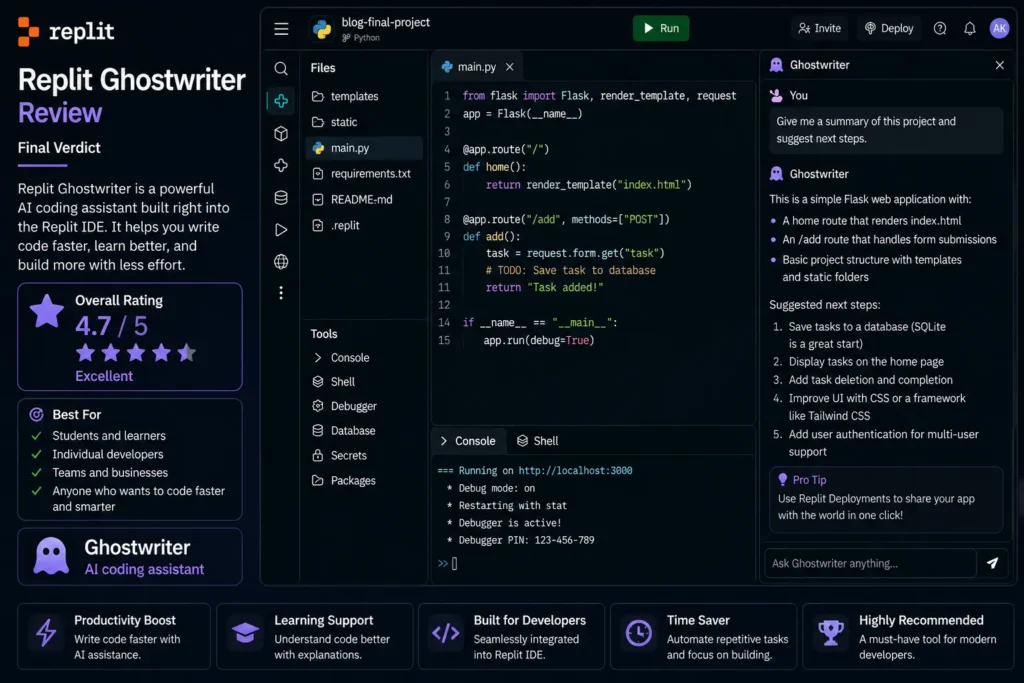Open the cube packages sidebar icon
Screen dimensions: 1024x683
coord(281,133)
